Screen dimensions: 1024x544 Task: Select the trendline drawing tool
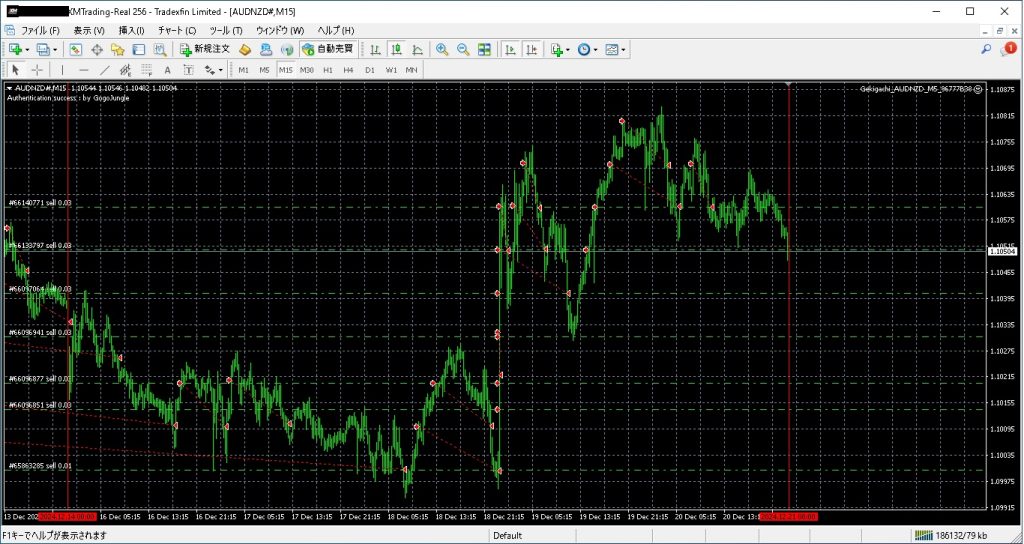[x=104, y=70]
